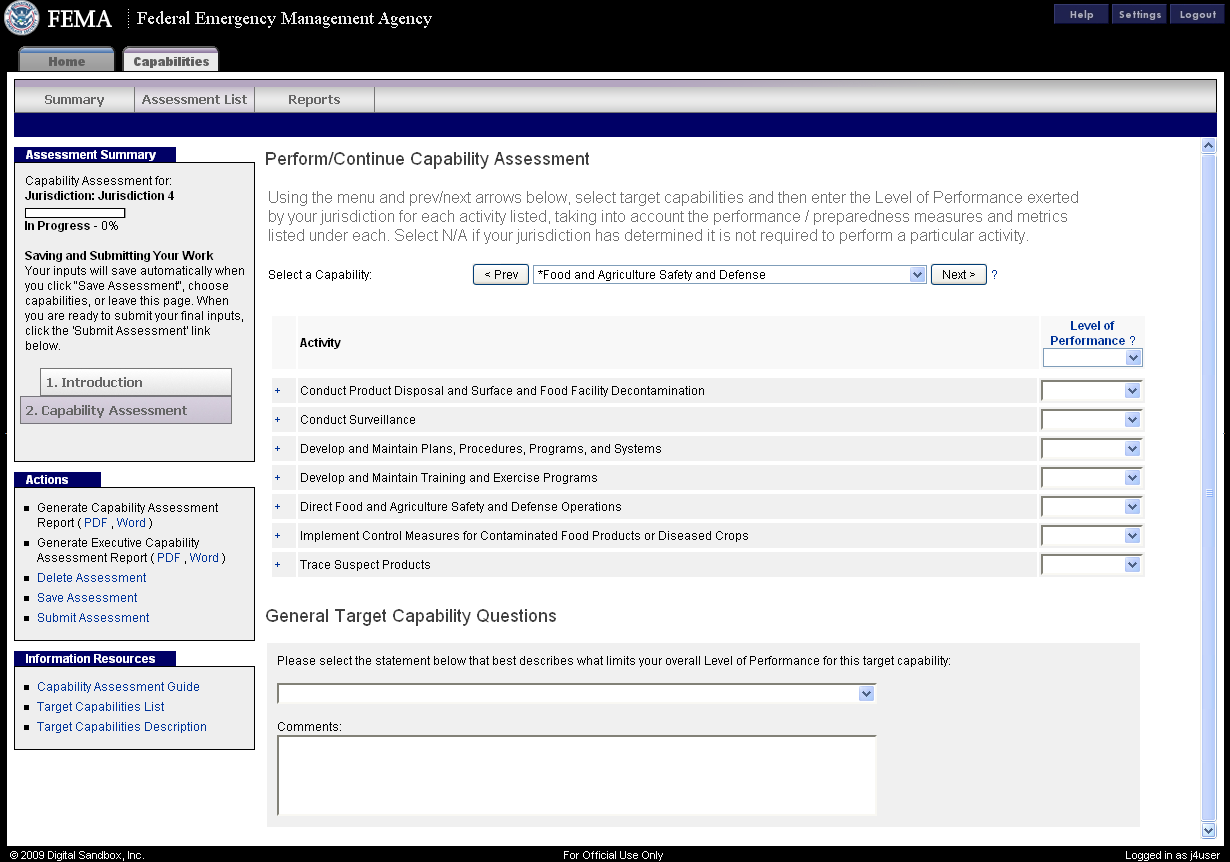1230x862 pixels.
Task: Open the Capability Assessment Guide link
Action: coord(118,687)
